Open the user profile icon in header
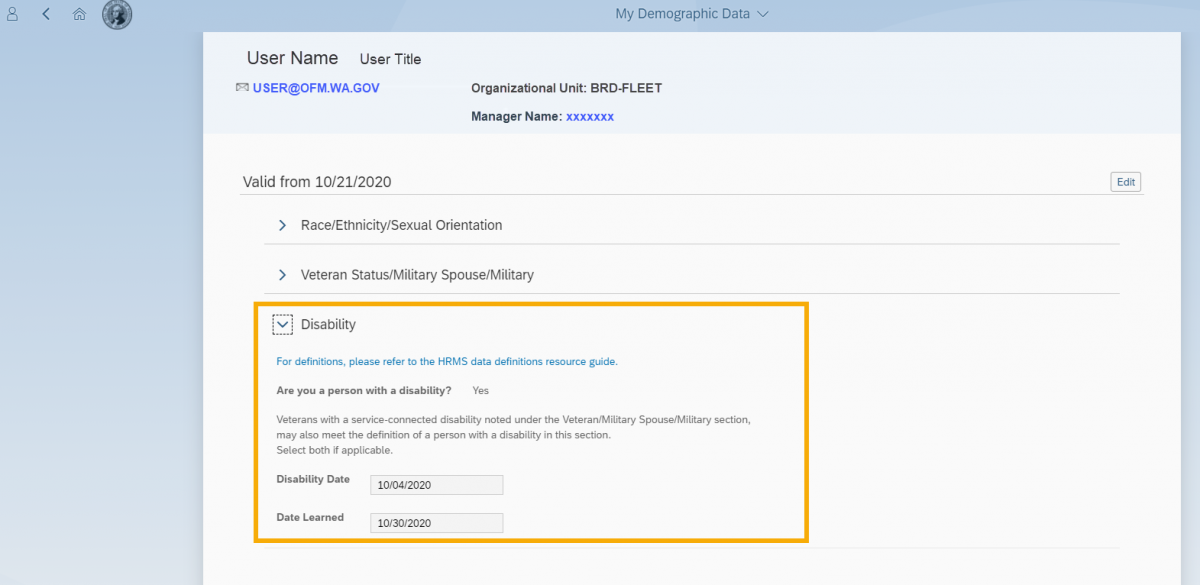 pos(14,15)
